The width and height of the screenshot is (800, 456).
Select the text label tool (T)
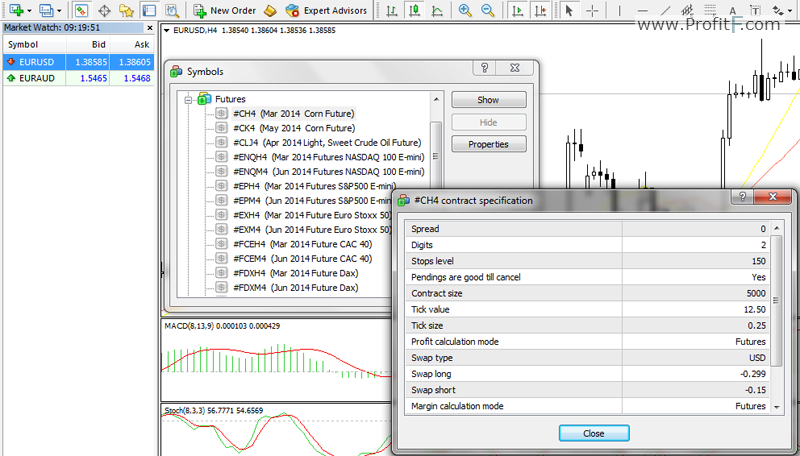point(756,10)
